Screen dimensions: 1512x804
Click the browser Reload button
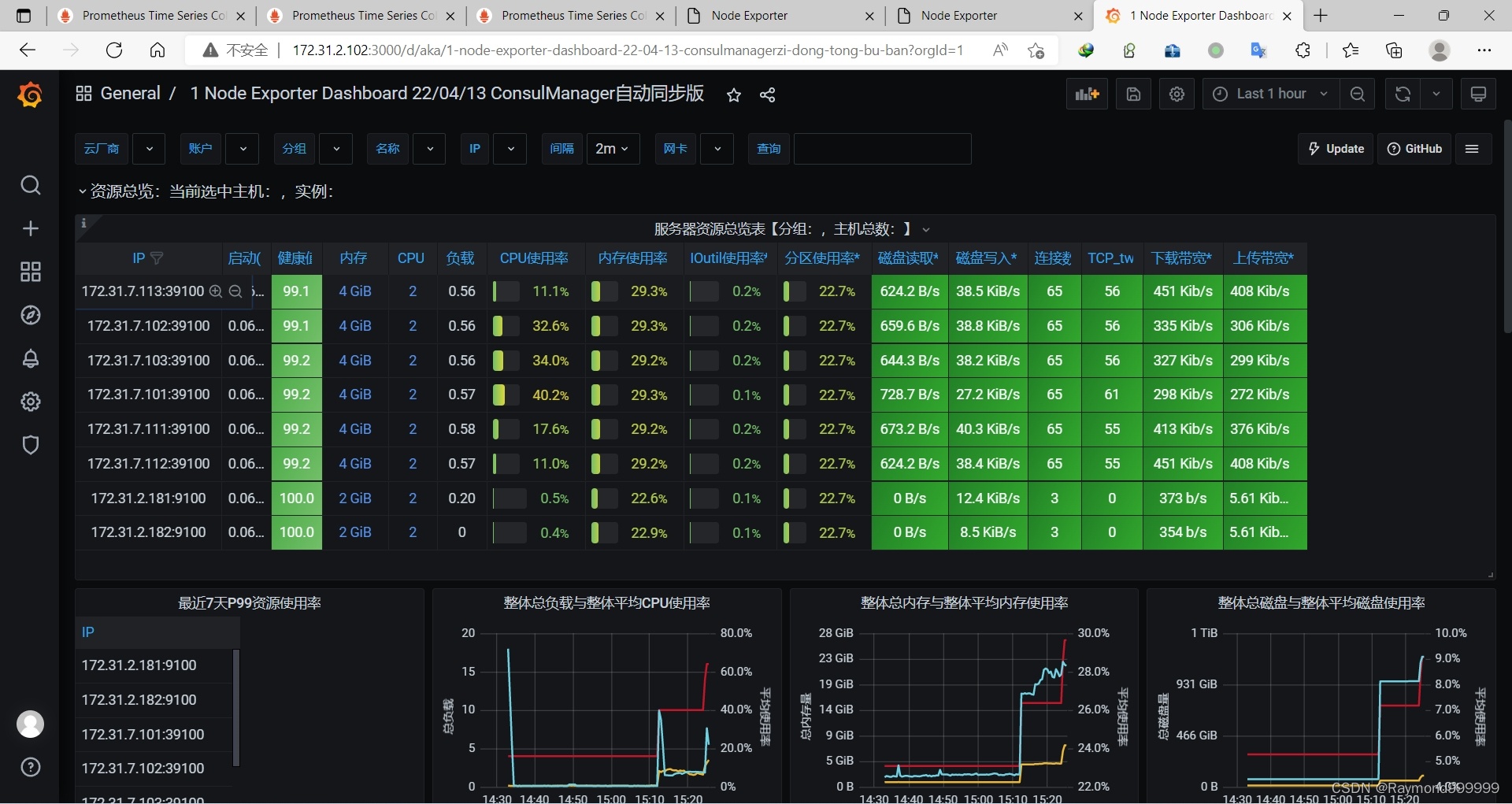pos(114,50)
